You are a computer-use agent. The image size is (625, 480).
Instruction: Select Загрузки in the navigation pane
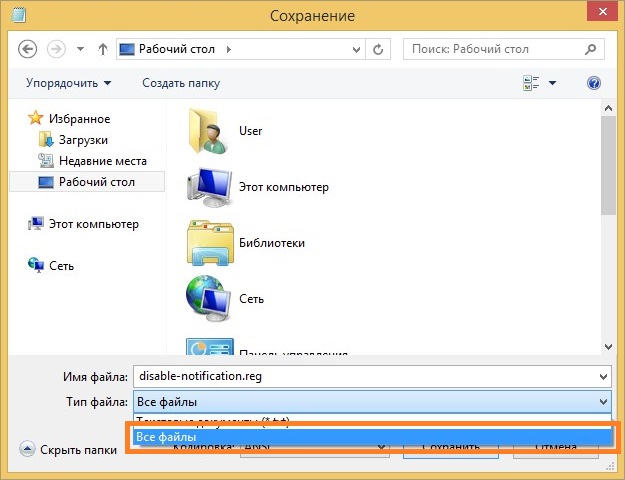pyautogui.click(x=83, y=140)
